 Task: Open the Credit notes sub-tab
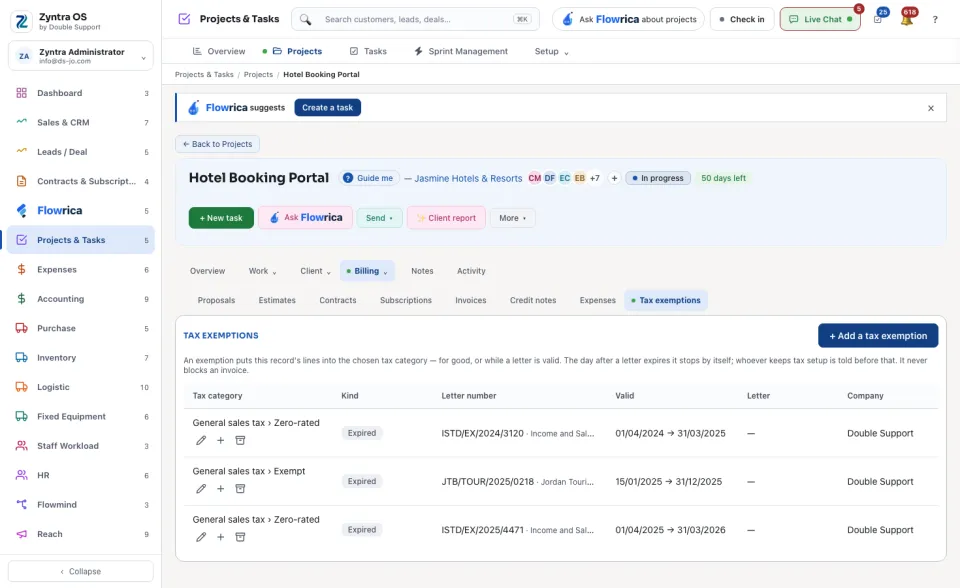[x=533, y=300]
